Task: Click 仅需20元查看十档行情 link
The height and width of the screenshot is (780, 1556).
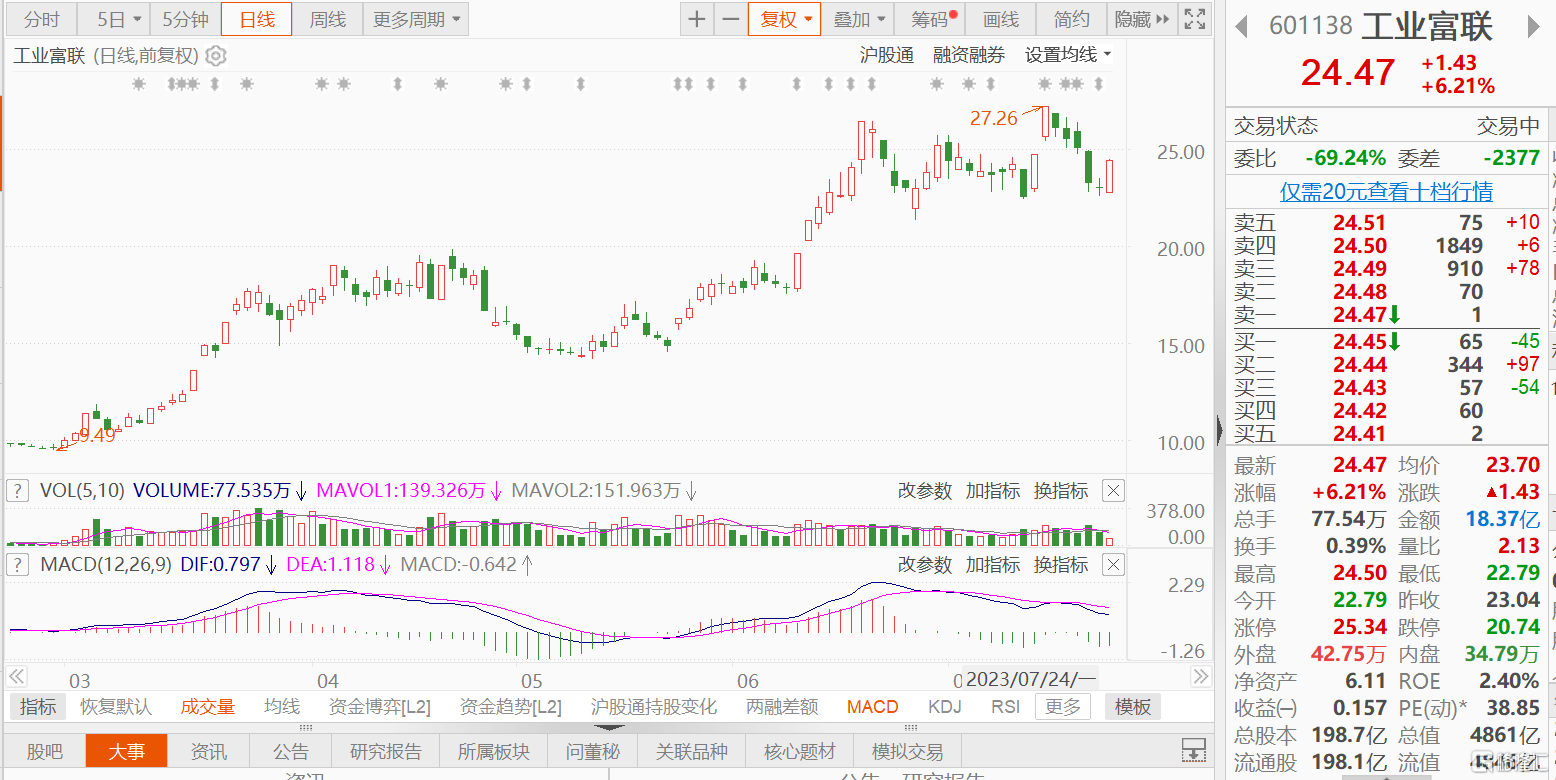Action: point(1386,191)
